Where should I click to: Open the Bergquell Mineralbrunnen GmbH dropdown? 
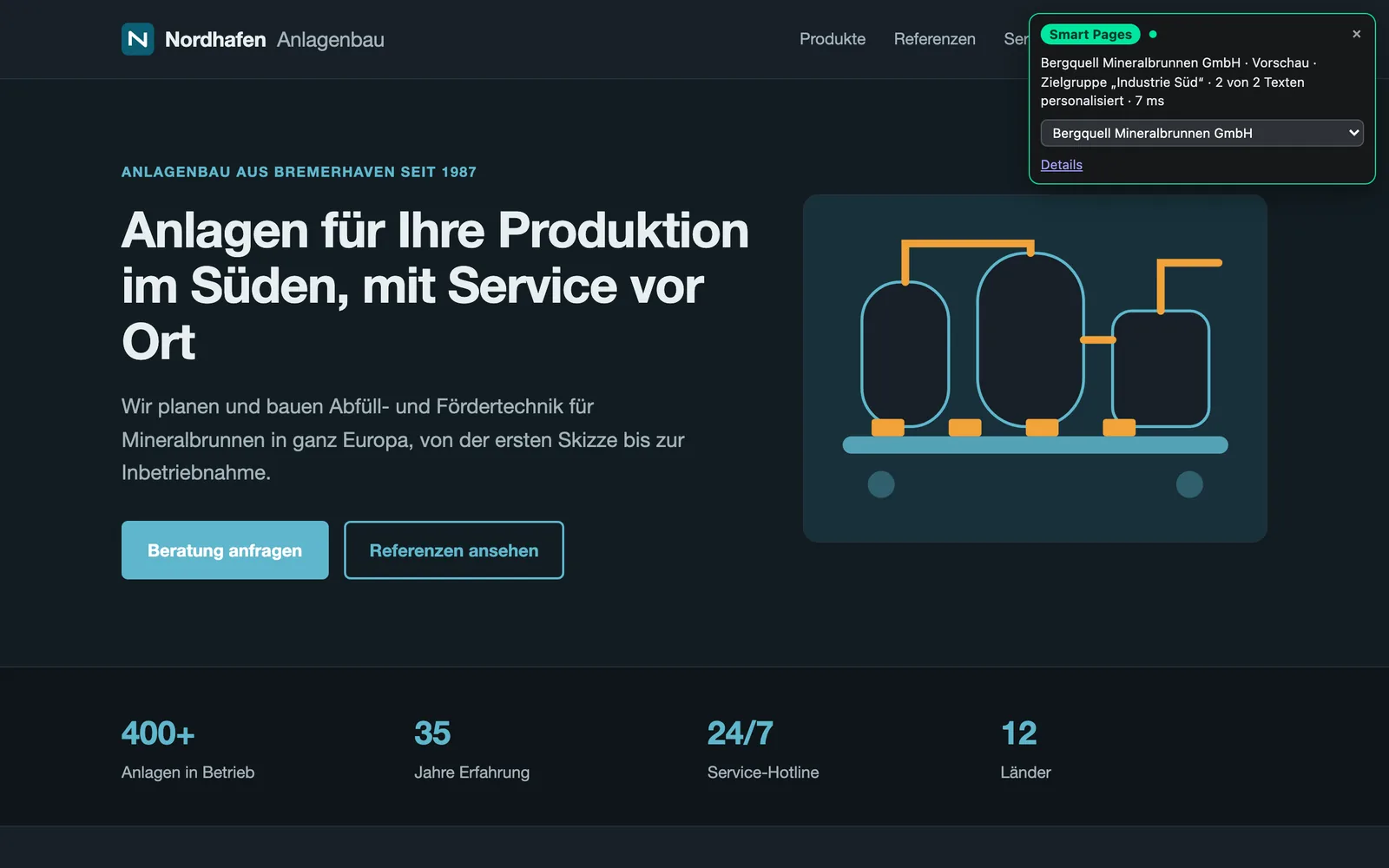click(1201, 133)
